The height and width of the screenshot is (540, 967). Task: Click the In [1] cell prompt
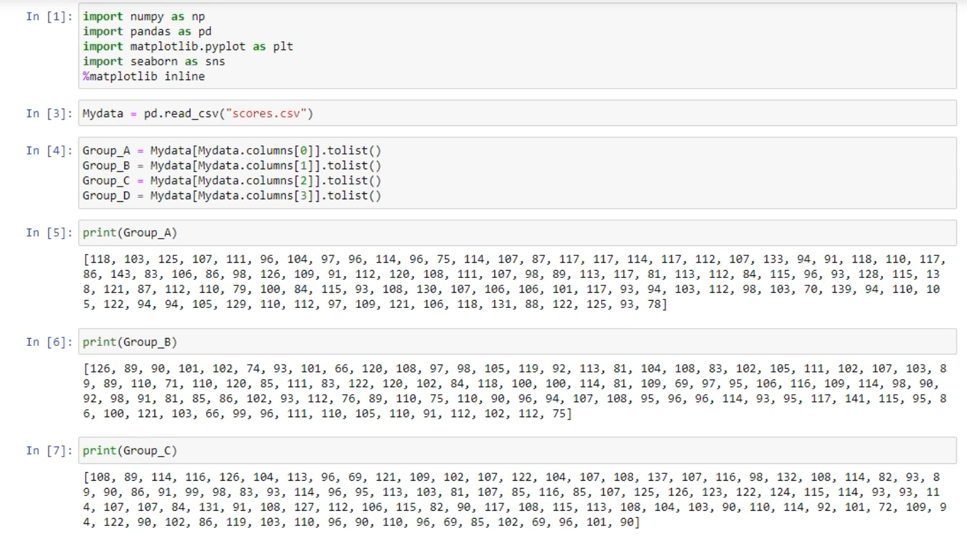tap(47, 17)
